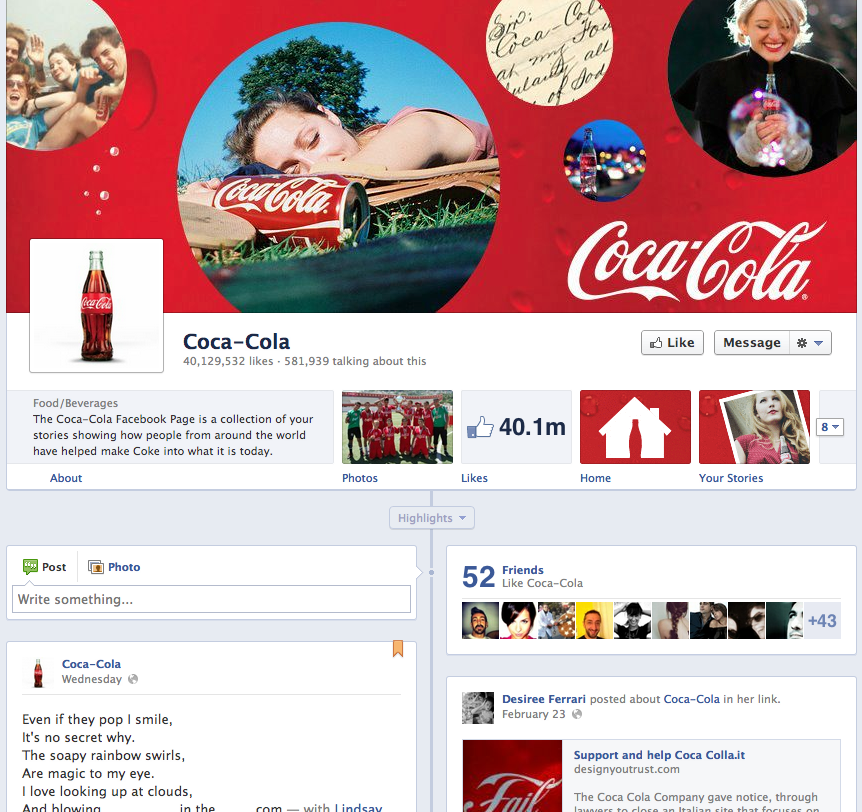The height and width of the screenshot is (812, 862).
Task: Select the Post composer tab
Action: 45,567
